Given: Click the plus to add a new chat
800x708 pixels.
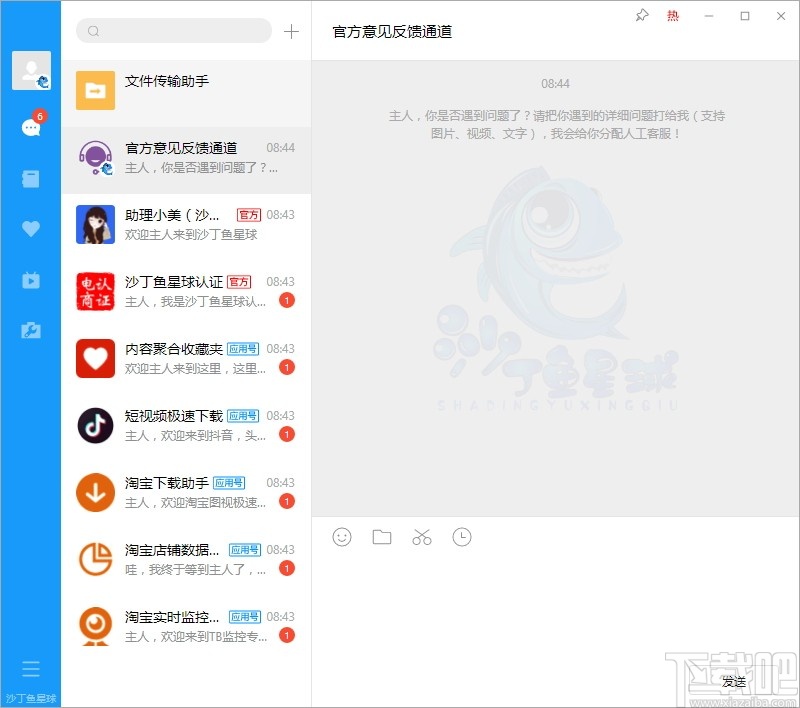Looking at the screenshot, I should (x=292, y=31).
